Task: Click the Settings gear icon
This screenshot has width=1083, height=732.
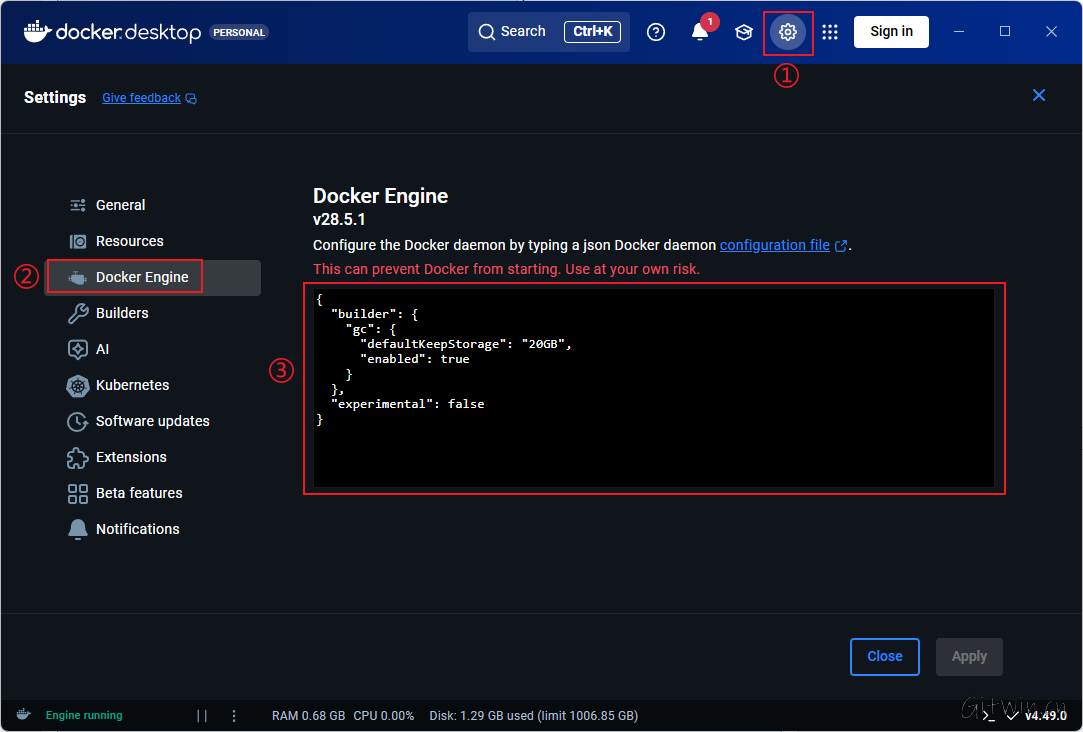Action: tap(788, 32)
